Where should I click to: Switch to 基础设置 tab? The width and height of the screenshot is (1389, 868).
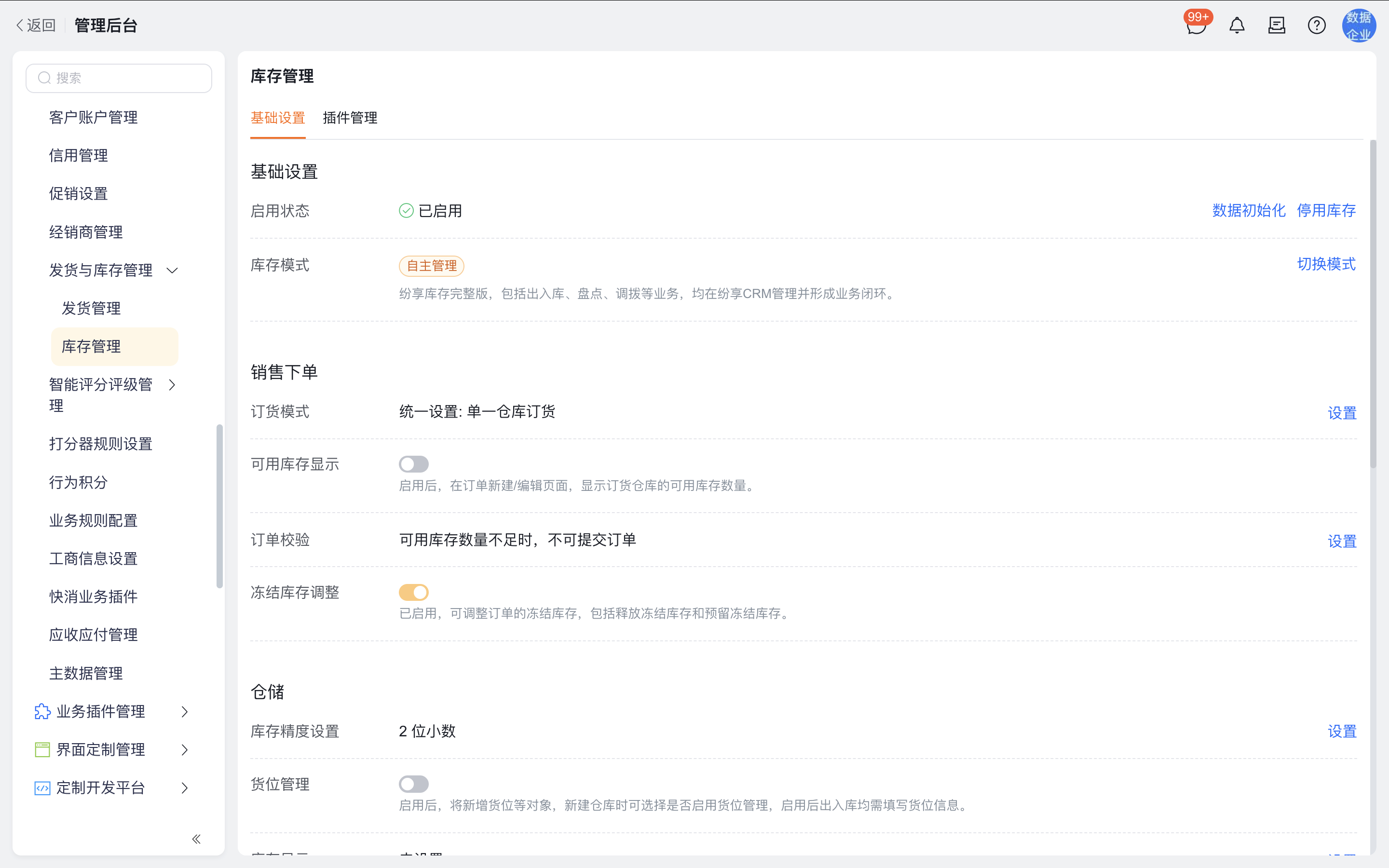click(x=278, y=118)
